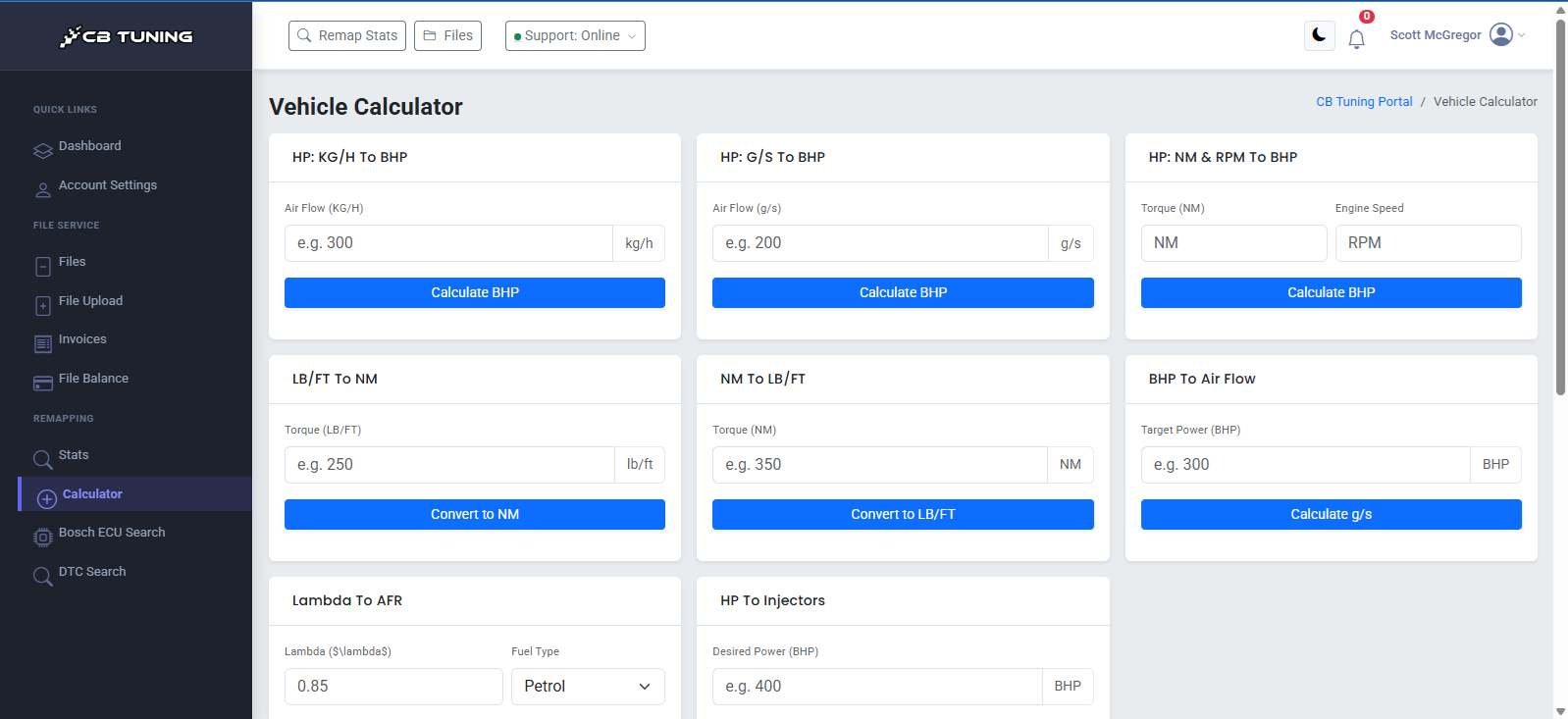Click the folder icon in top Files button
This screenshot has height=719, width=1568.
(x=430, y=35)
